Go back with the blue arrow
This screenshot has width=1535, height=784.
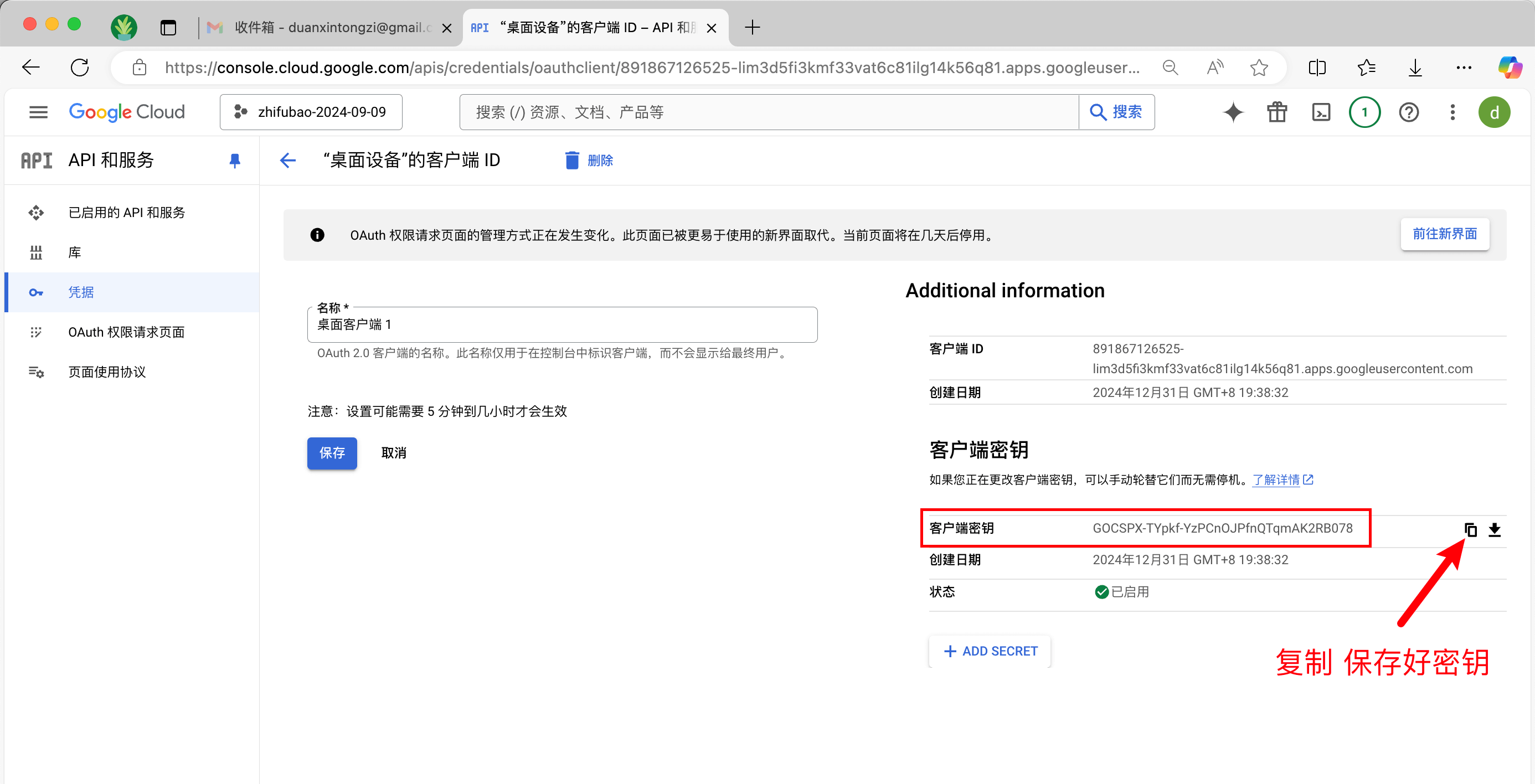coord(288,160)
